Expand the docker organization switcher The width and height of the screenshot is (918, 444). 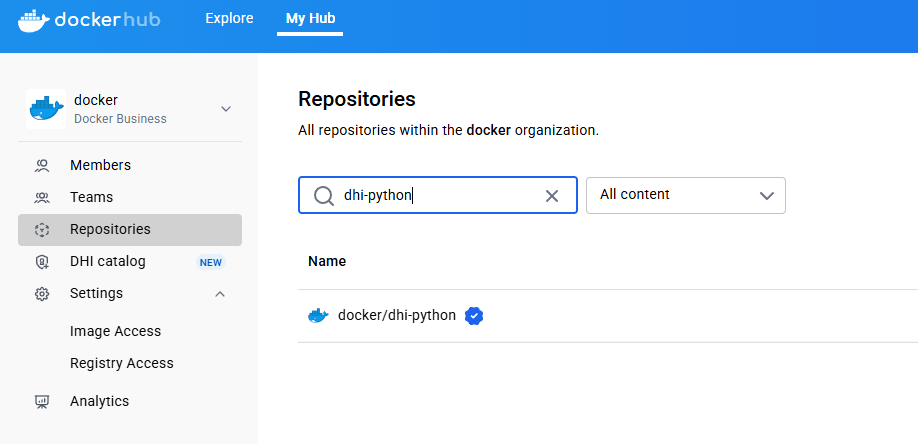226,109
